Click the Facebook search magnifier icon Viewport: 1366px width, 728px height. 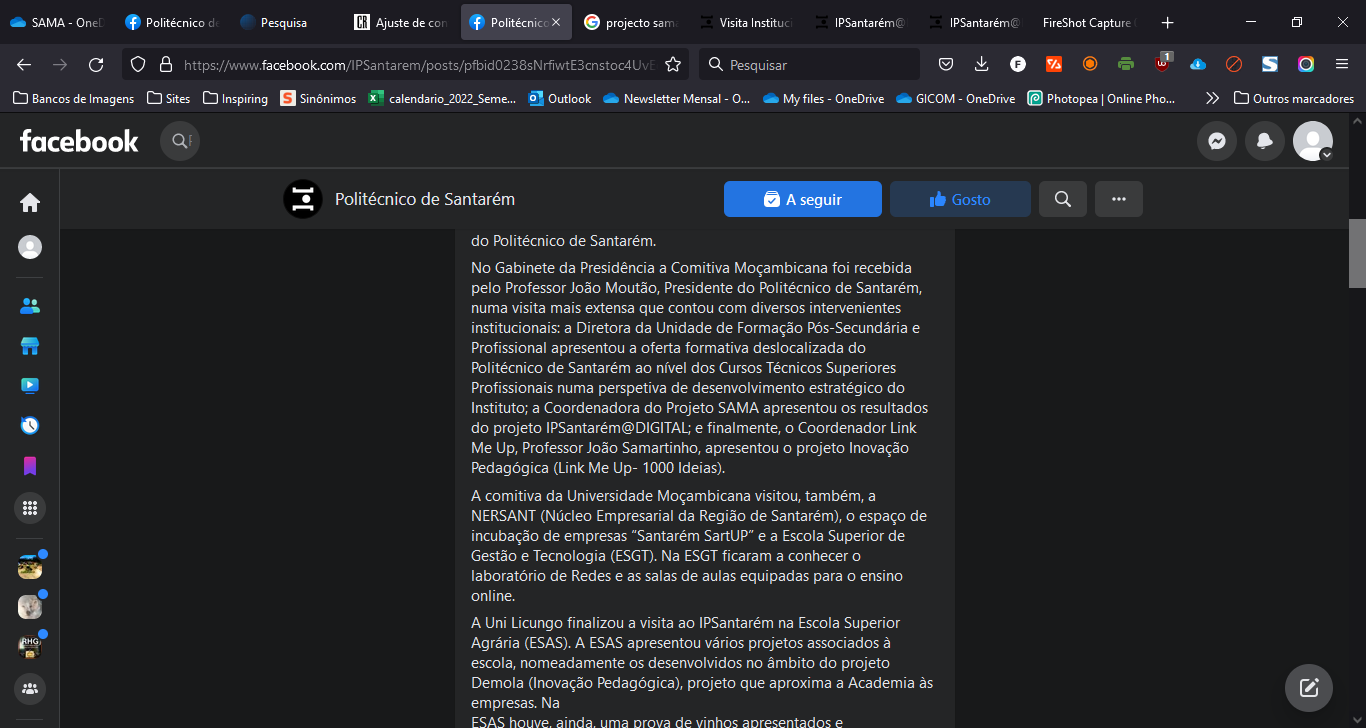click(x=180, y=141)
